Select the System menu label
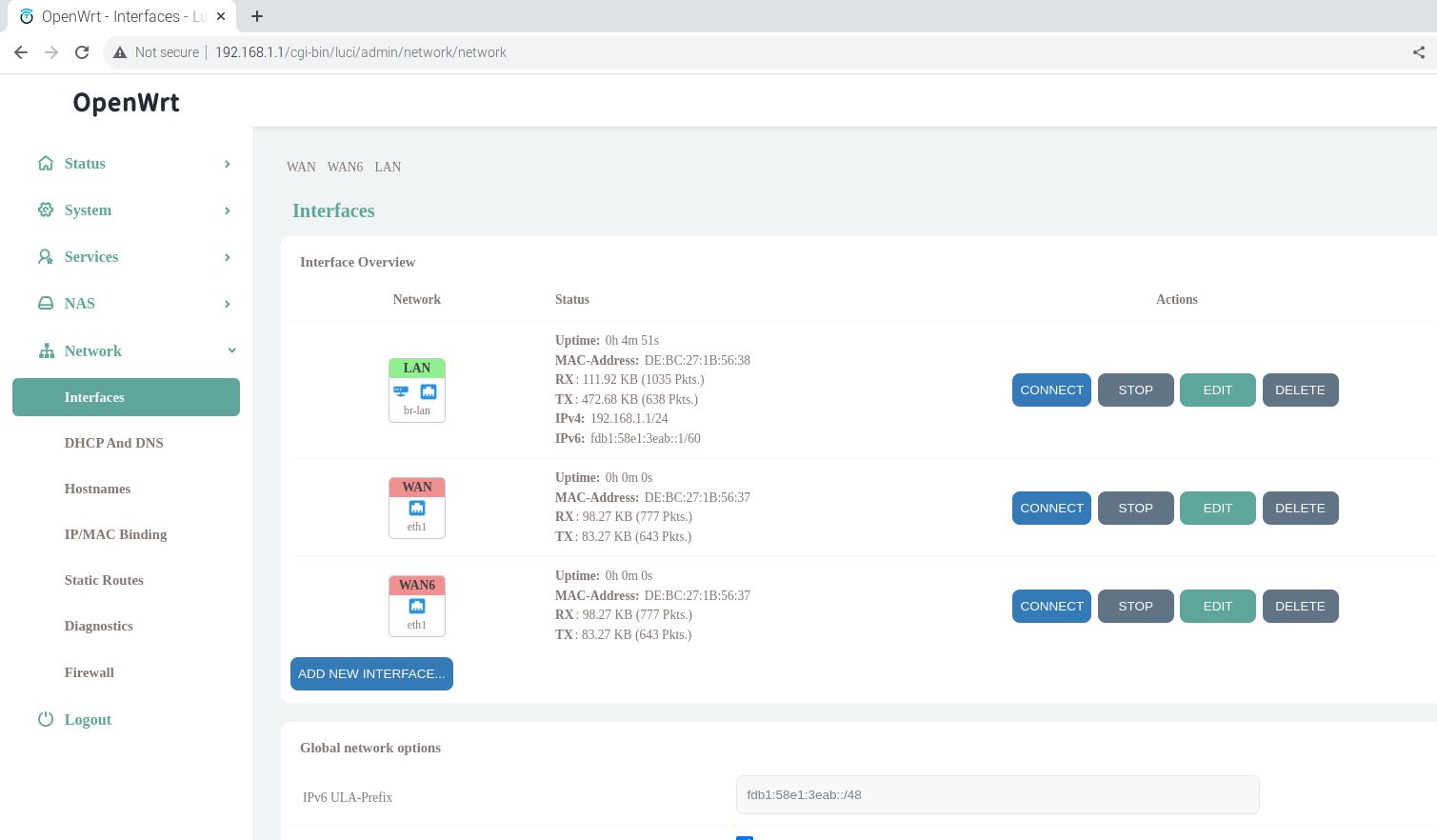The width and height of the screenshot is (1437, 840). tap(88, 210)
